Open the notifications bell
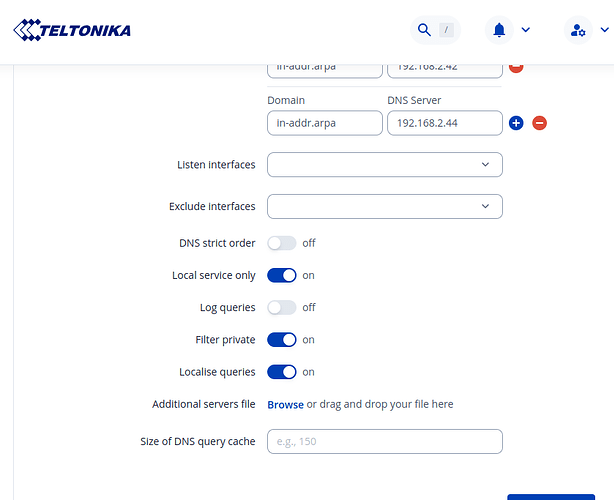The image size is (614, 500). (499, 30)
